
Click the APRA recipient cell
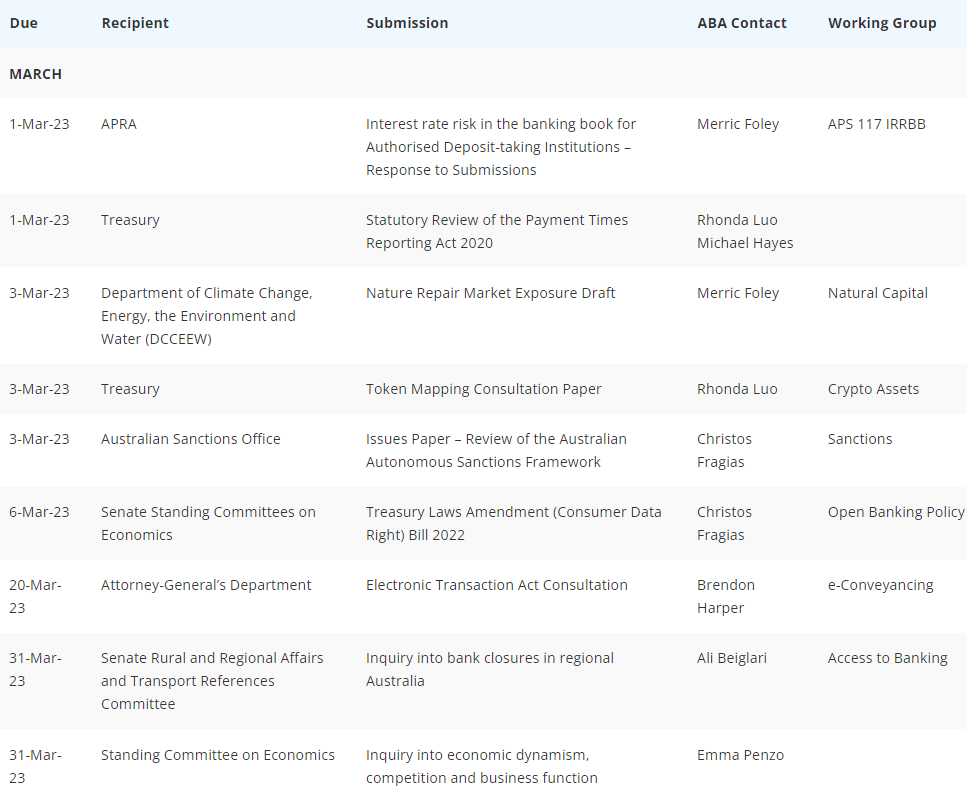(119, 124)
